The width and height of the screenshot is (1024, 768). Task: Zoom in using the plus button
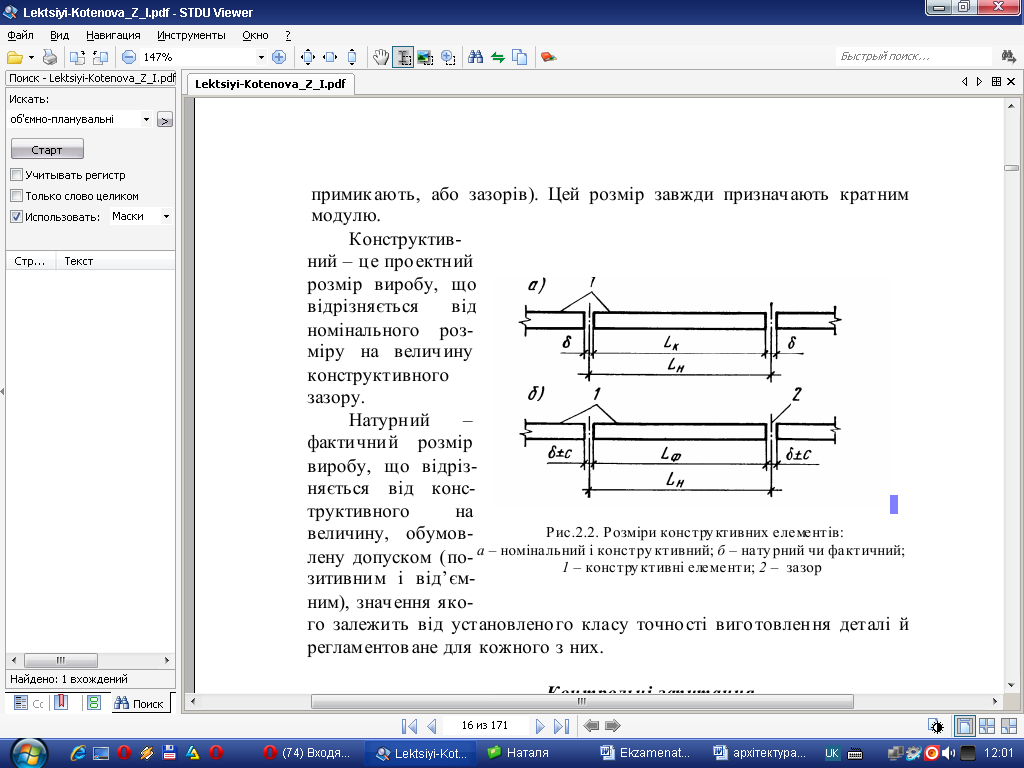tap(279, 57)
